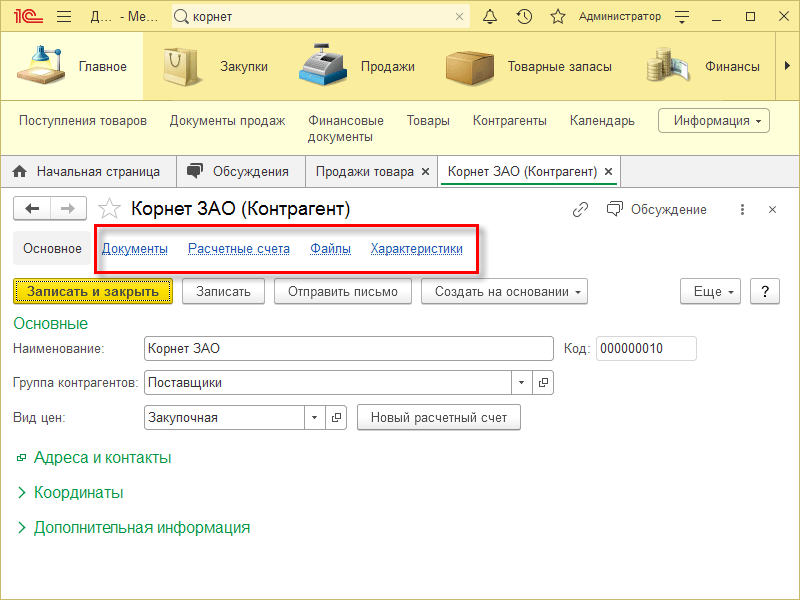Switch to the Начальная страница tab
Image resolution: width=800 pixels, height=600 pixels.
88,171
